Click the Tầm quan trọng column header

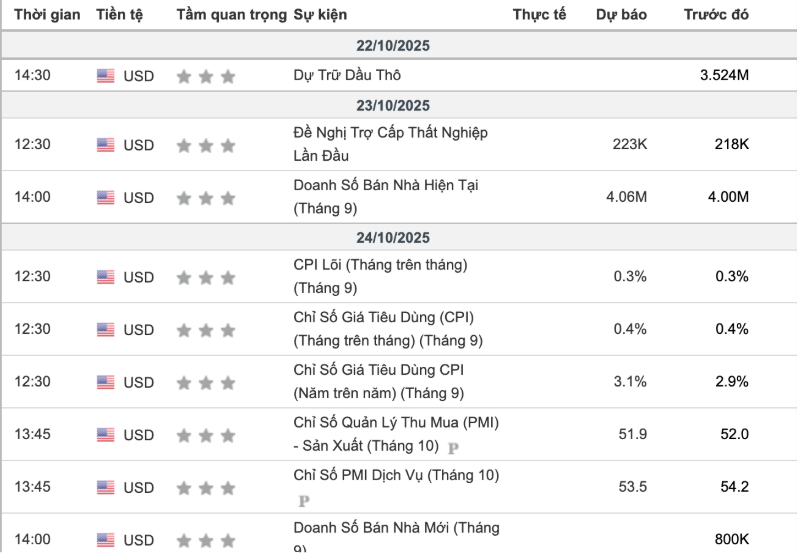(231, 15)
